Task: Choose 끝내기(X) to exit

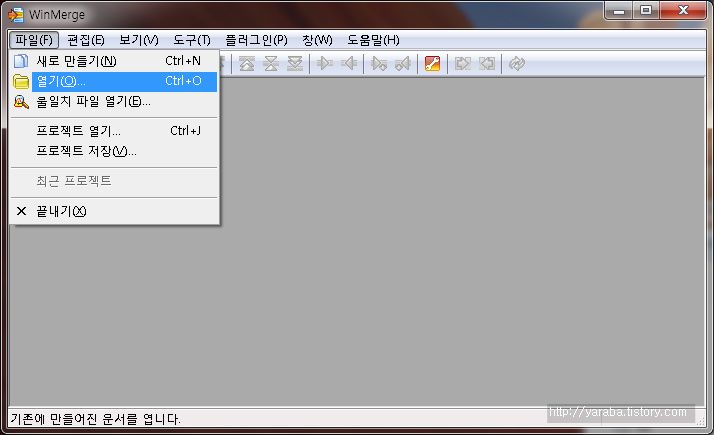Action: 114,211
